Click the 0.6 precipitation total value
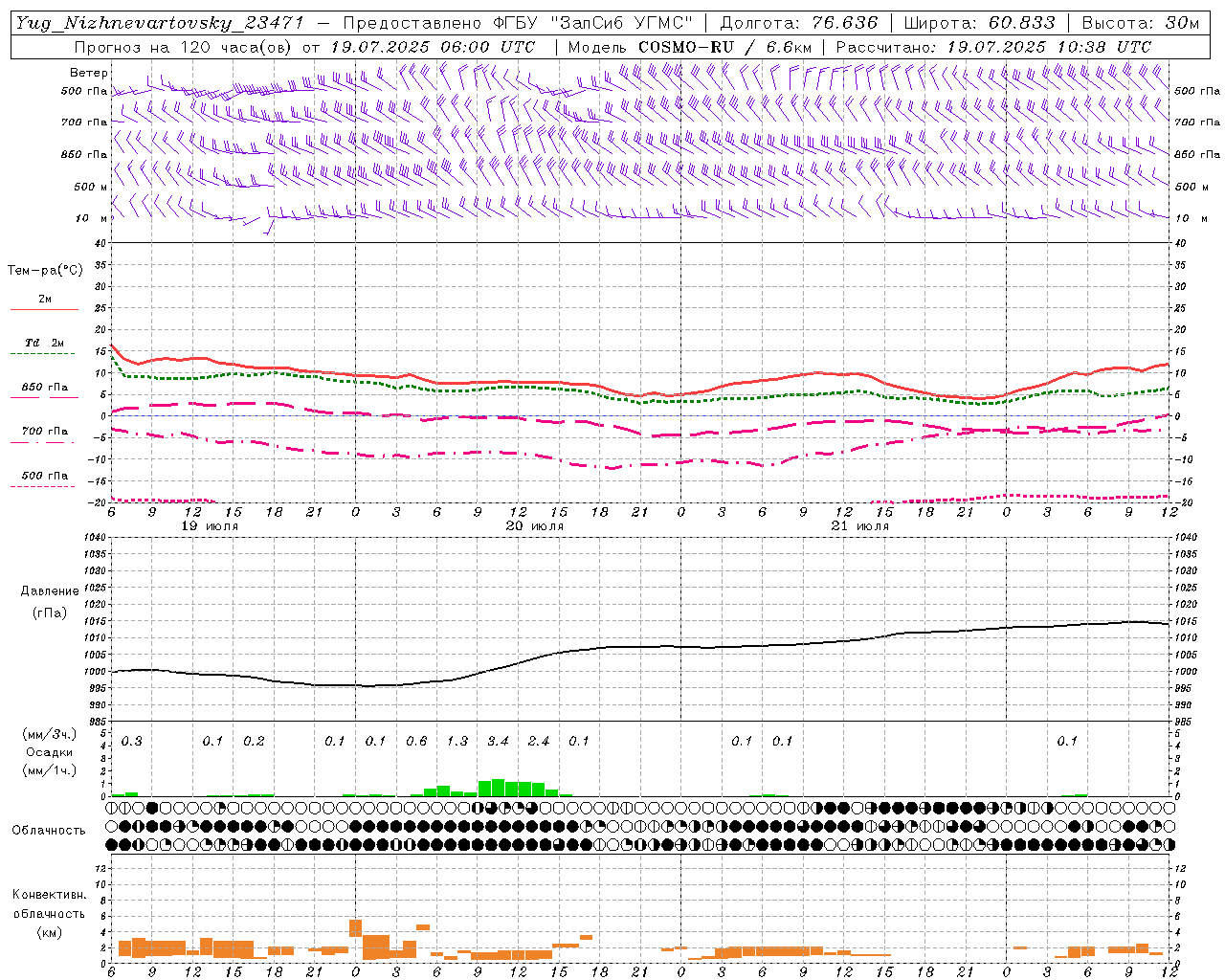This screenshot has width=1225, height=980. point(416,742)
